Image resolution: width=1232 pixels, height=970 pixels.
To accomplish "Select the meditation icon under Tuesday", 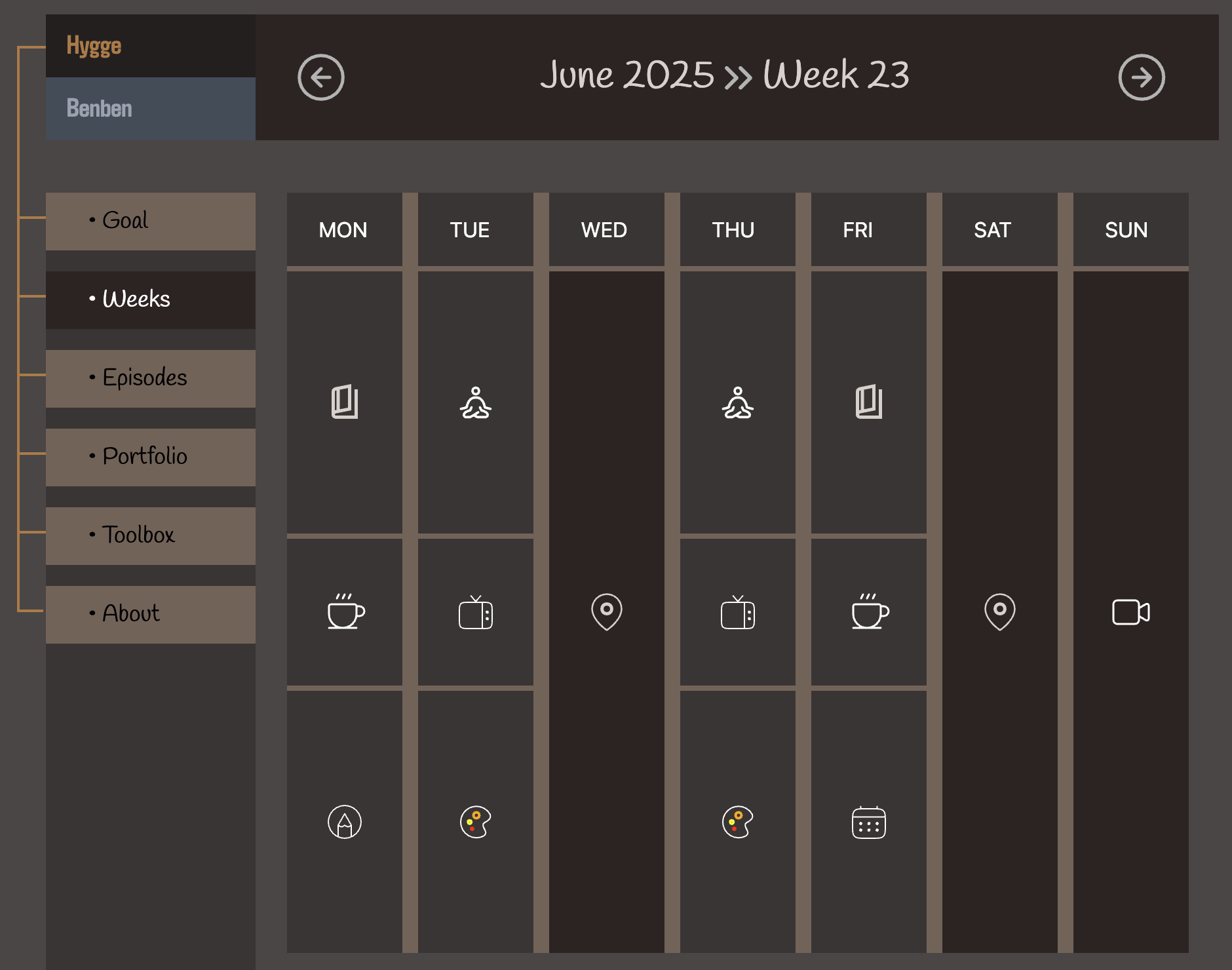I will (476, 403).
